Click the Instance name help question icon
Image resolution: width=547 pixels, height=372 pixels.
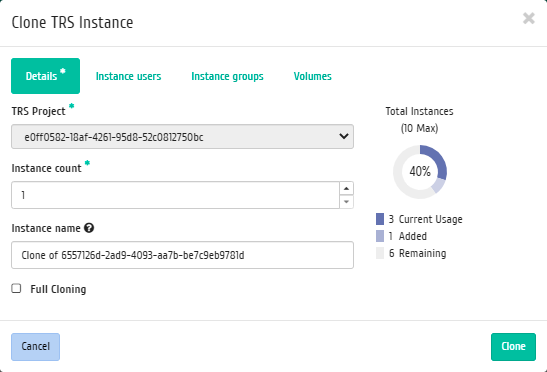89,228
